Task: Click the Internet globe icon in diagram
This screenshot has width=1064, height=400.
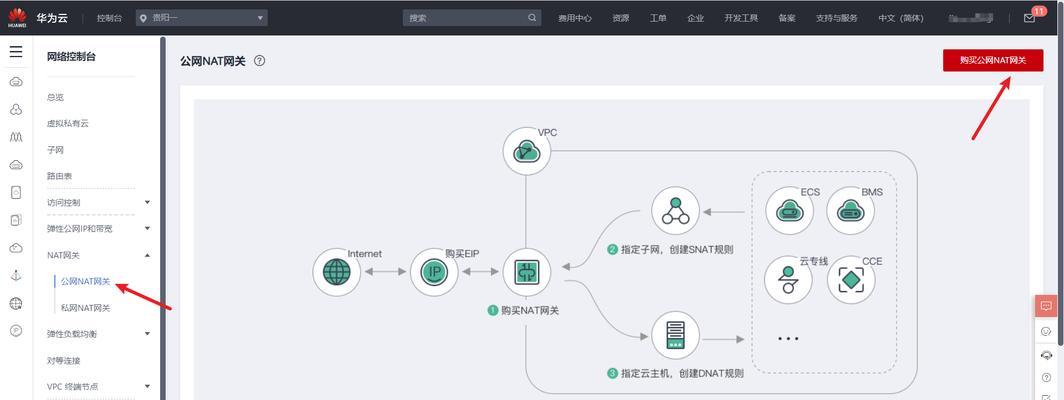Action: click(x=337, y=272)
